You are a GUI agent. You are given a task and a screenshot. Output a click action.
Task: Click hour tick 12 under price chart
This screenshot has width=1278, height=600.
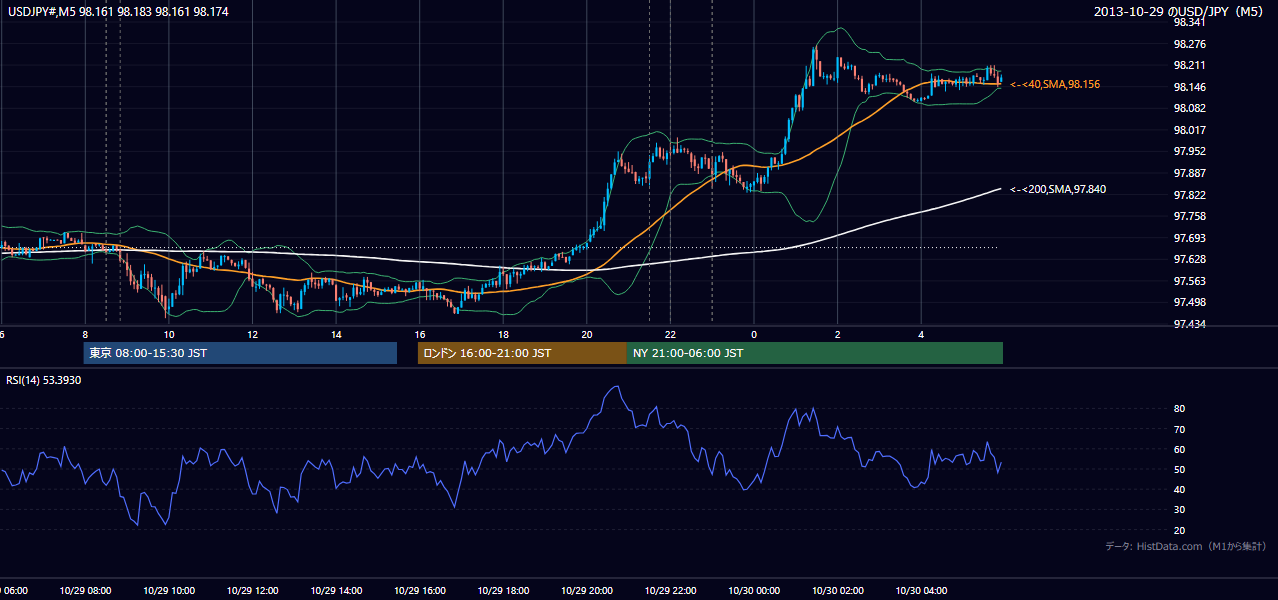point(252,334)
